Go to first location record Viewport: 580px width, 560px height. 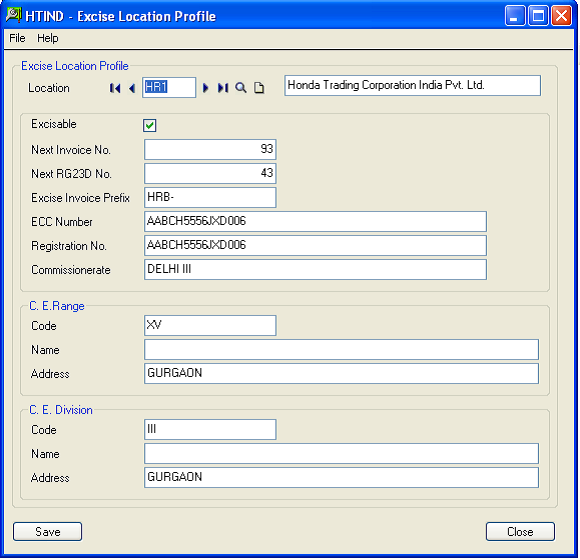point(115,88)
